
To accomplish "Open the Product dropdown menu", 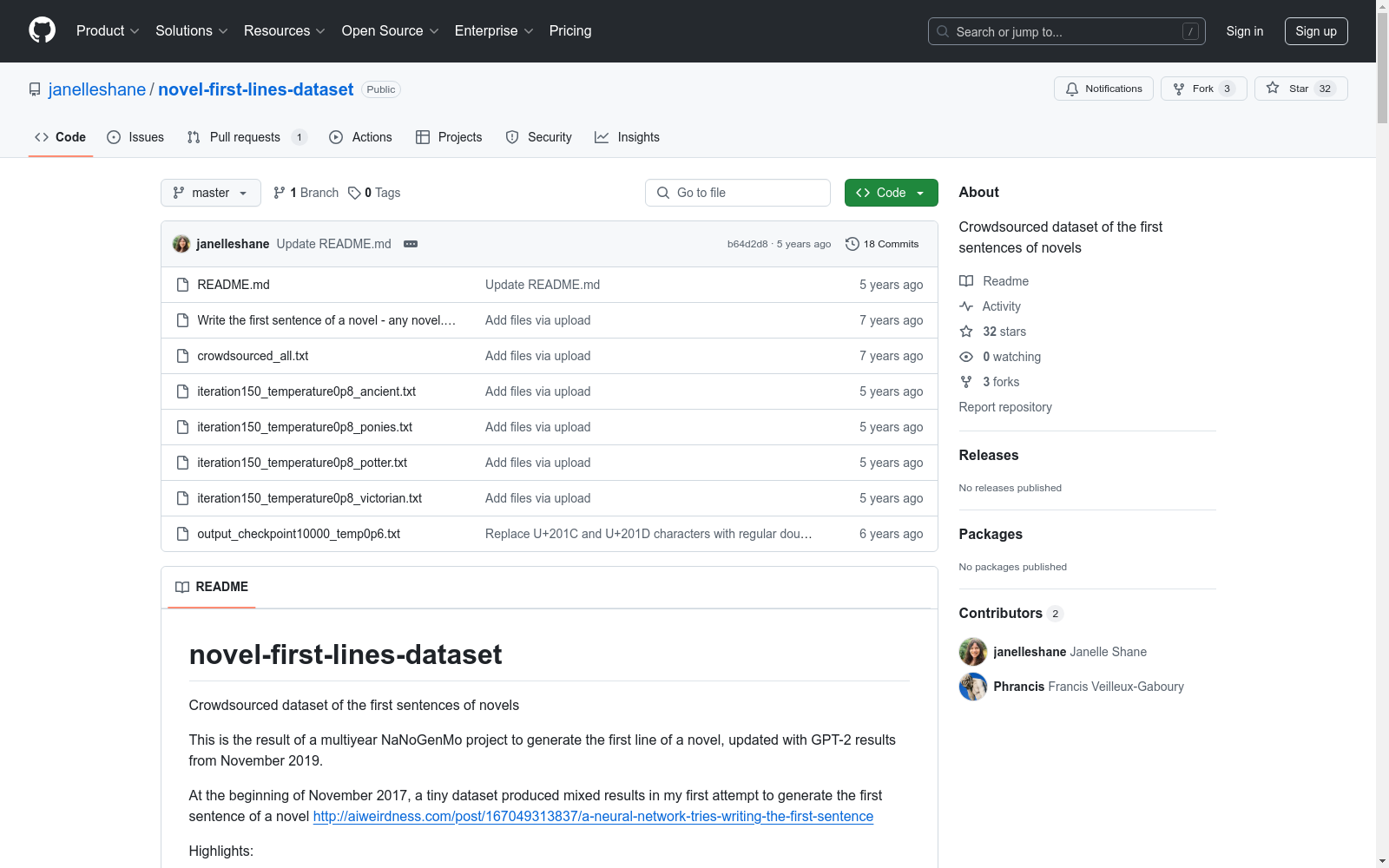I will pyautogui.click(x=108, y=30).
